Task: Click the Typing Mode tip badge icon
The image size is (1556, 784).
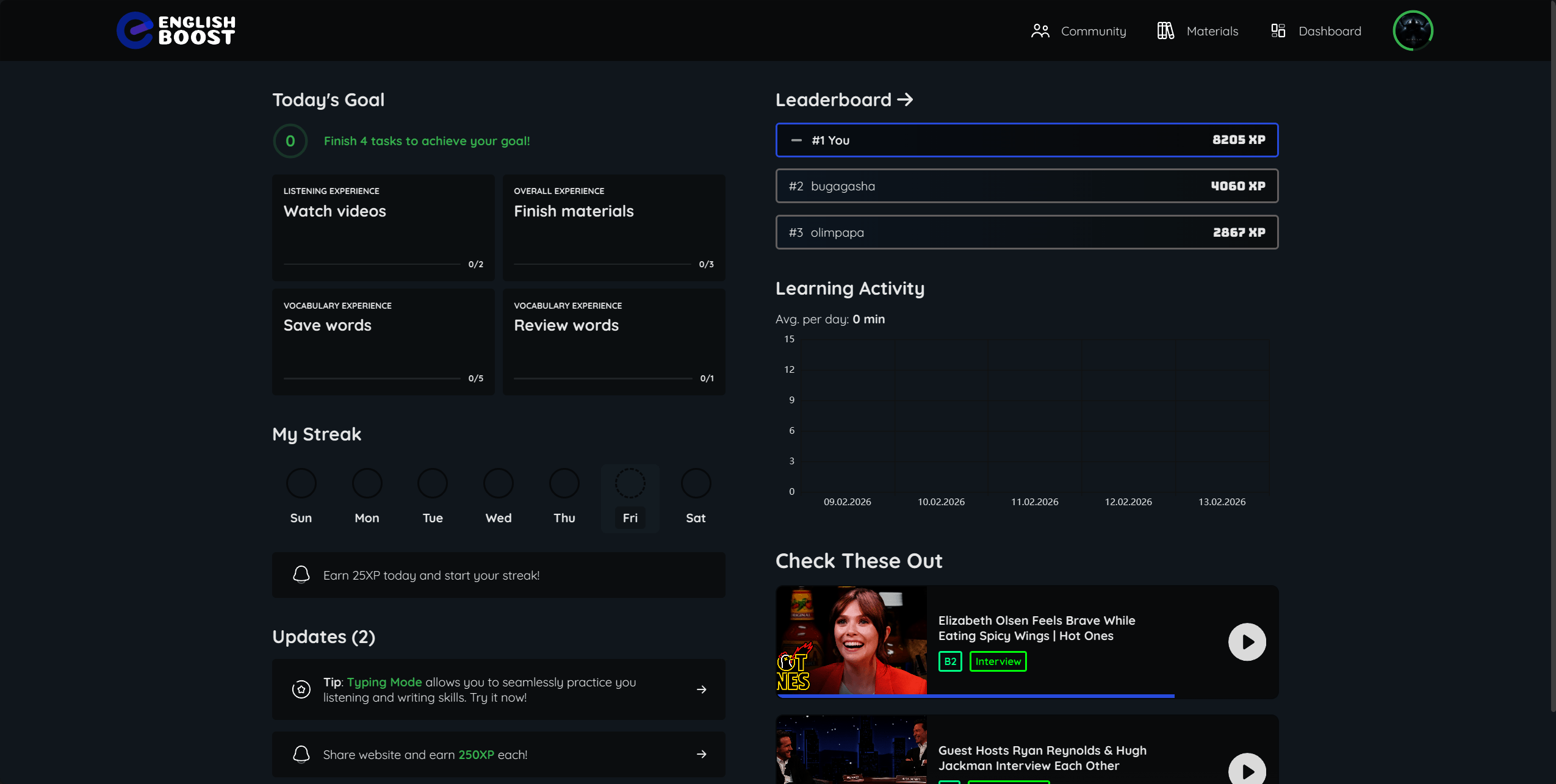Action: tap(301, 689)
